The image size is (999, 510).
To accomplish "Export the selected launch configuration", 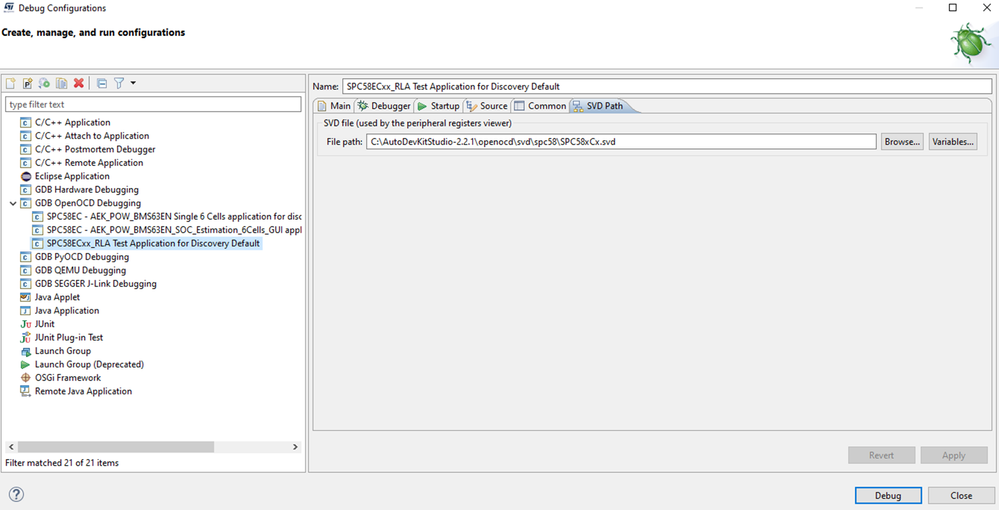I will click(x=45, y=83).
